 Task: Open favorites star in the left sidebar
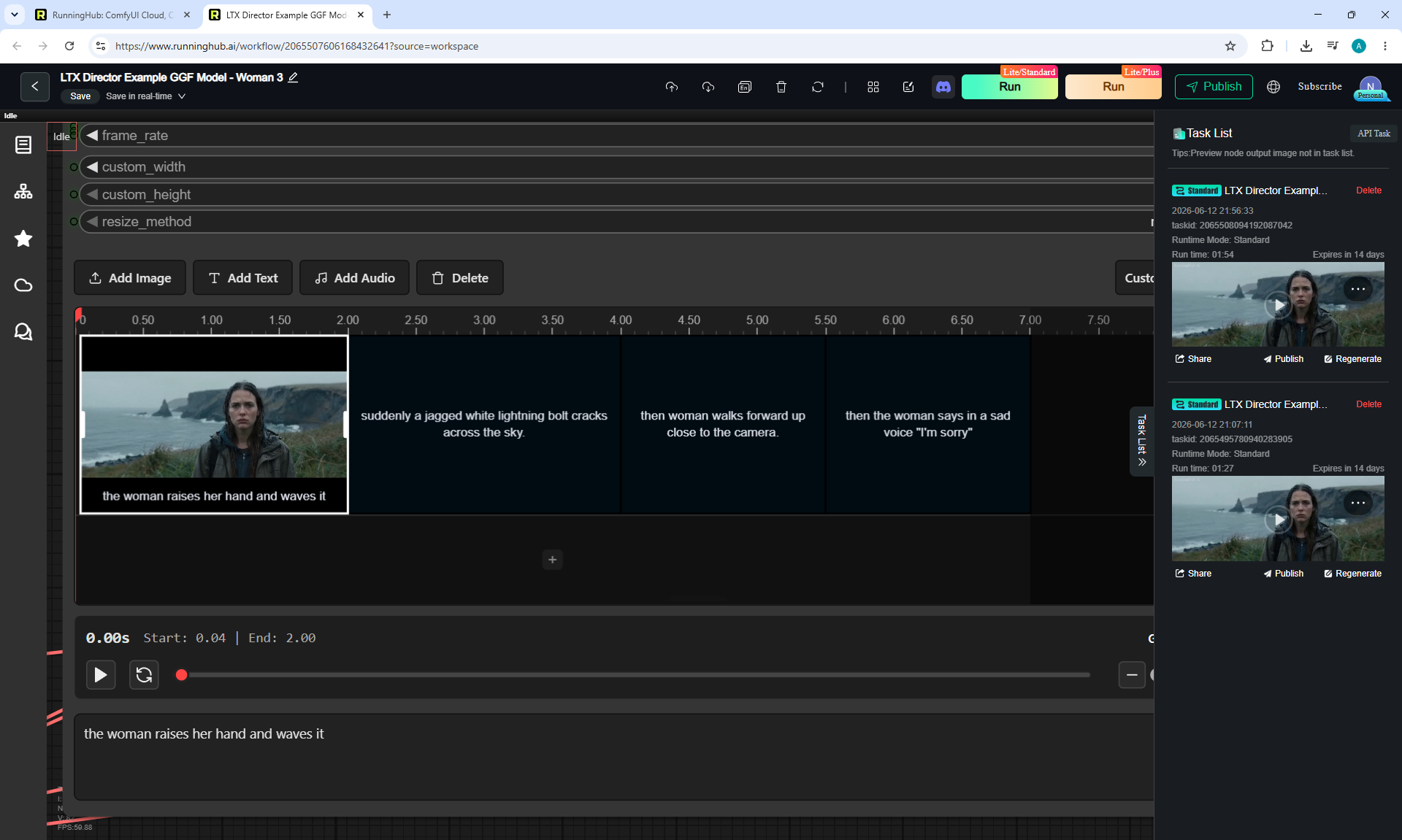click(23, 238)
